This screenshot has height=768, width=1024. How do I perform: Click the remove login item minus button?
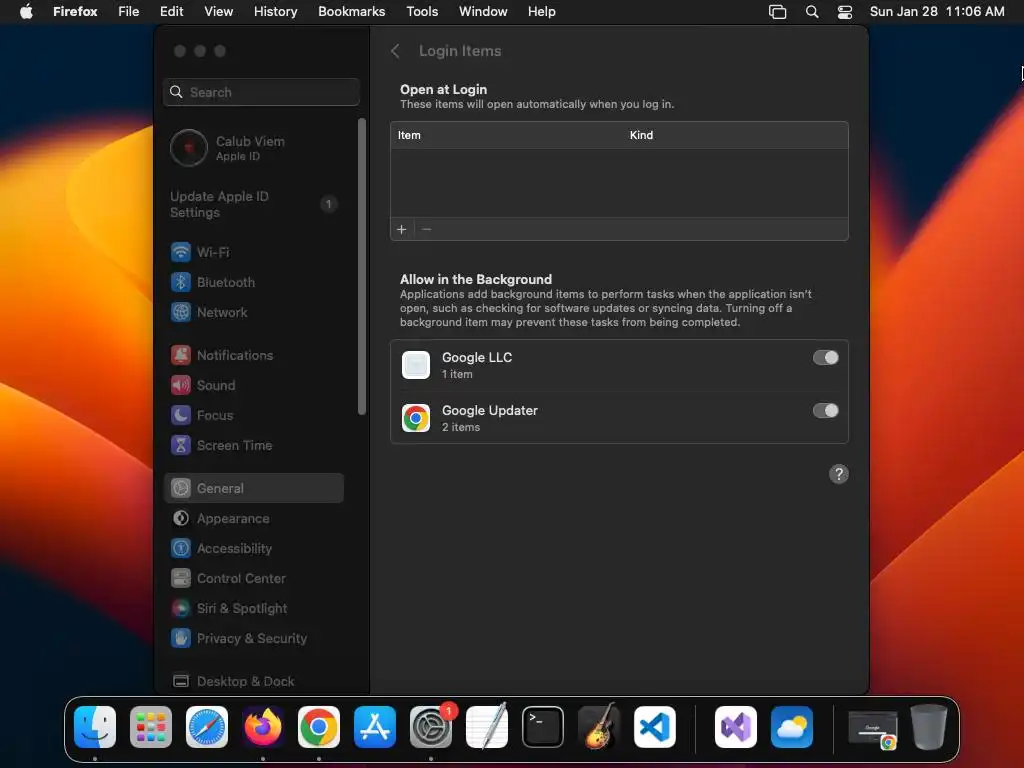[426, 229]
